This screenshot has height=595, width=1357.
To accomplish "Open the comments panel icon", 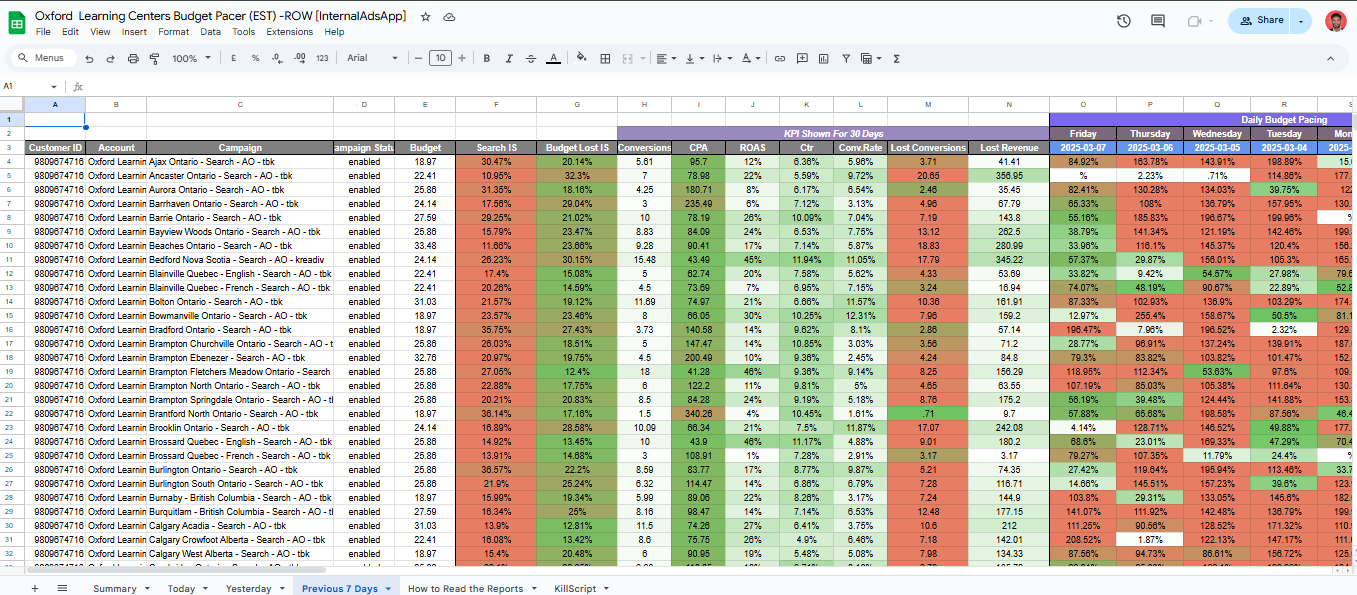I will pyautogui.click(x=1158, y=21).
